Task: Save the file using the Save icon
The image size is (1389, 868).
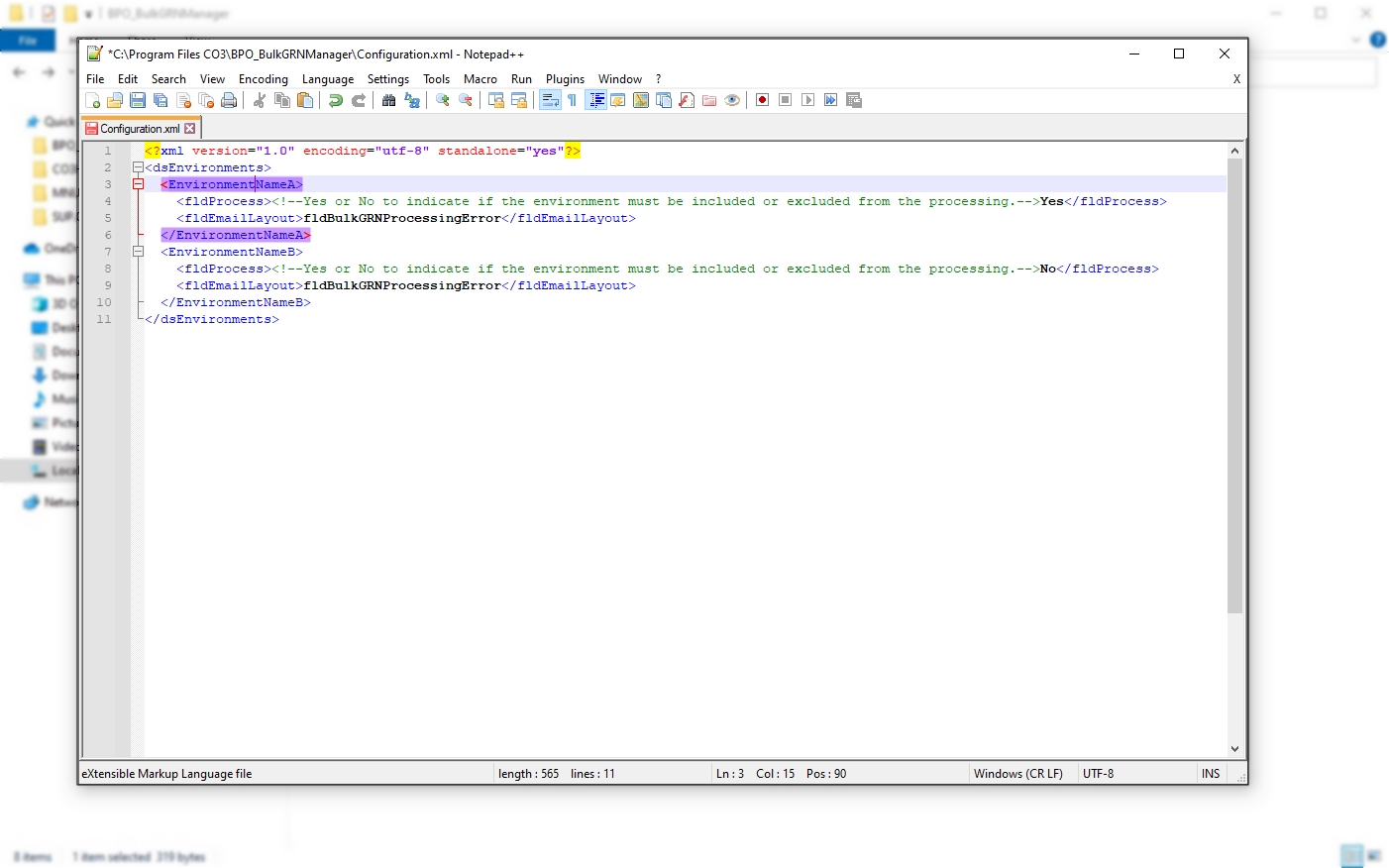Action: 138,101
